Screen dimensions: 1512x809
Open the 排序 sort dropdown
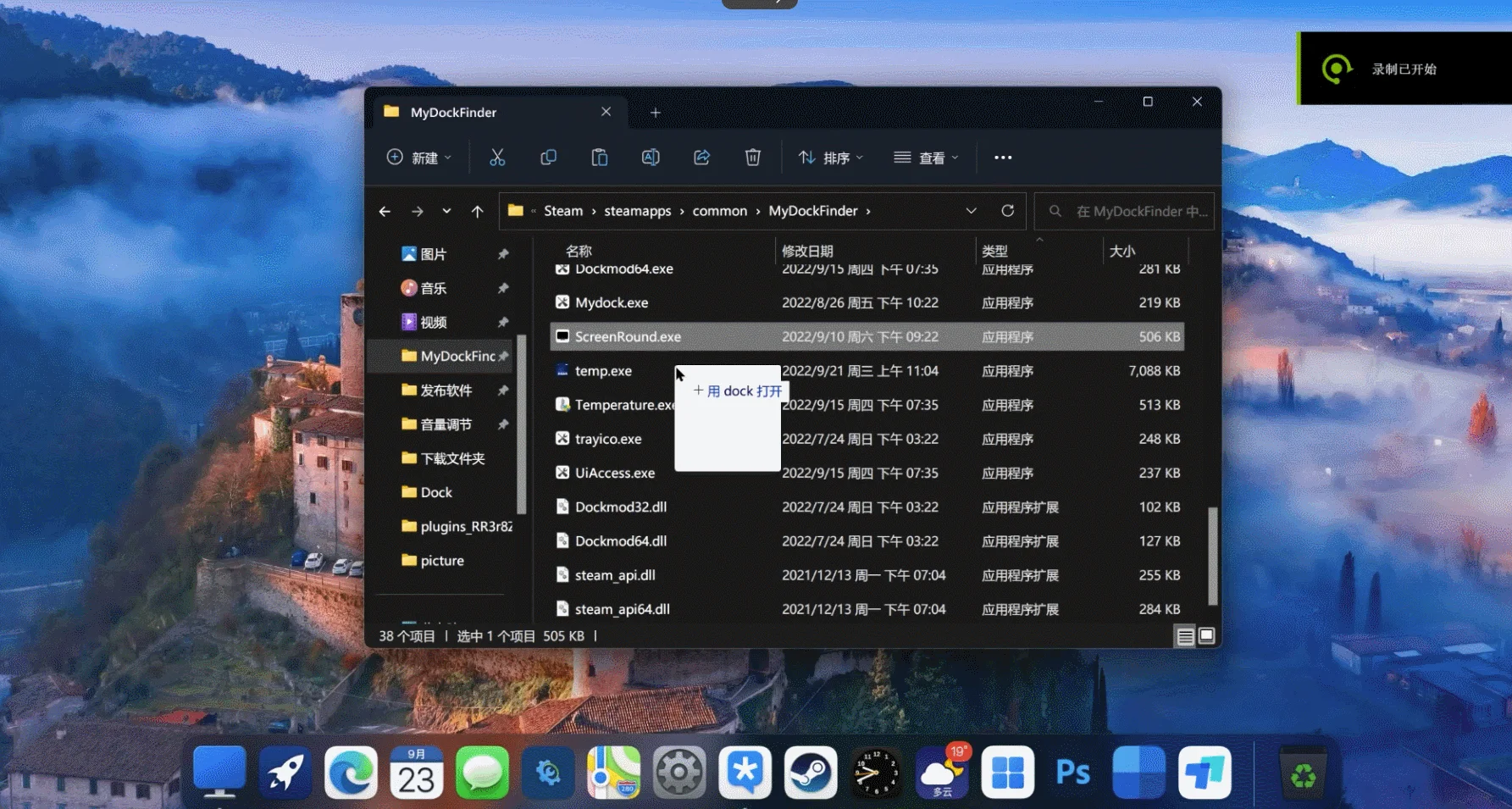(830, 158)
